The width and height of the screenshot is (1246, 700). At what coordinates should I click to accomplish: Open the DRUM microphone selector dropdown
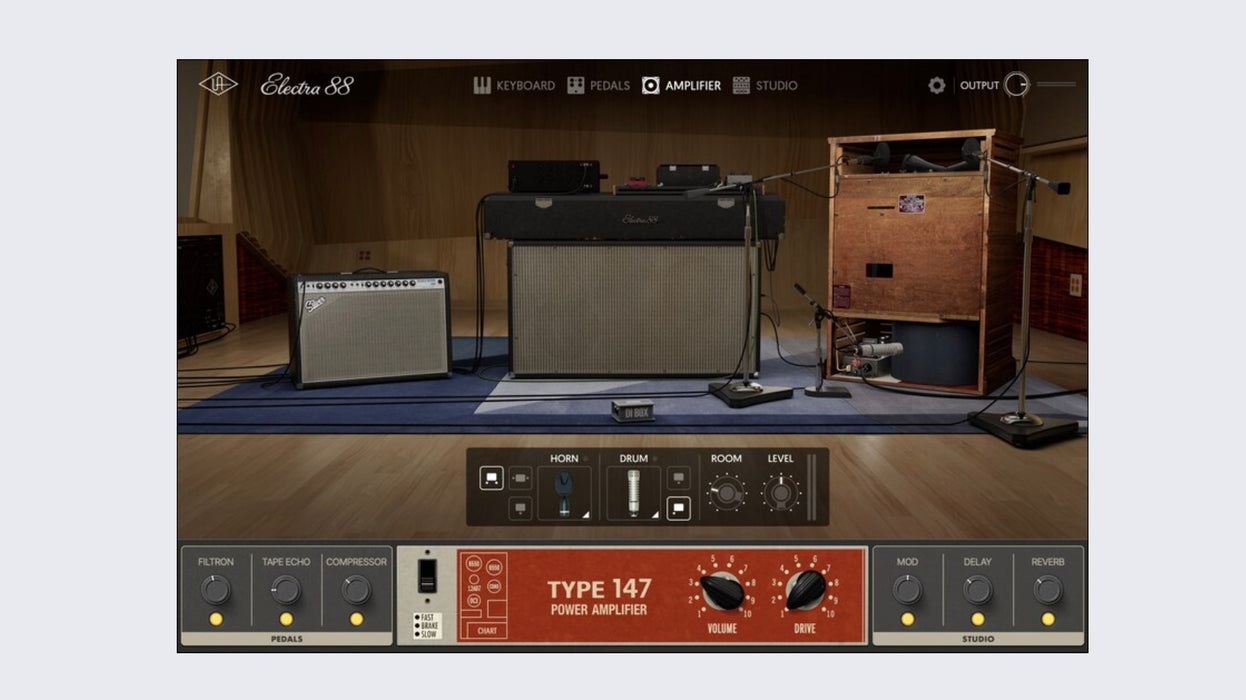pyautogui.click(x=634, y=493)
